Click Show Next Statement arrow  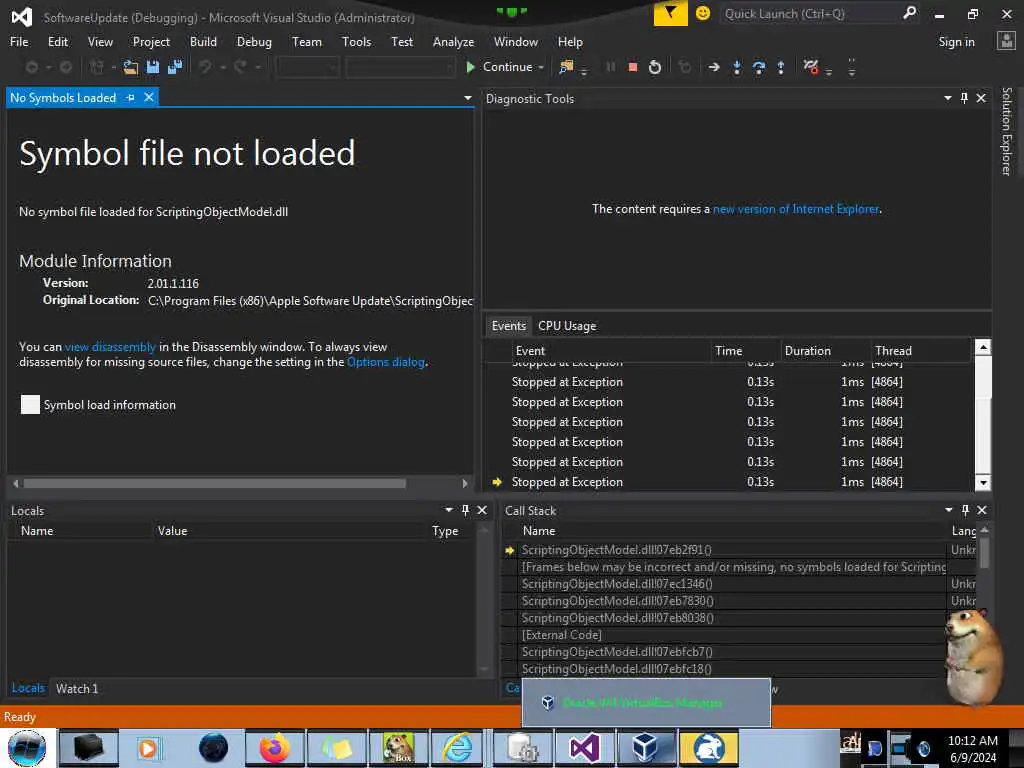pyautogui.click(x=714, y=67)
